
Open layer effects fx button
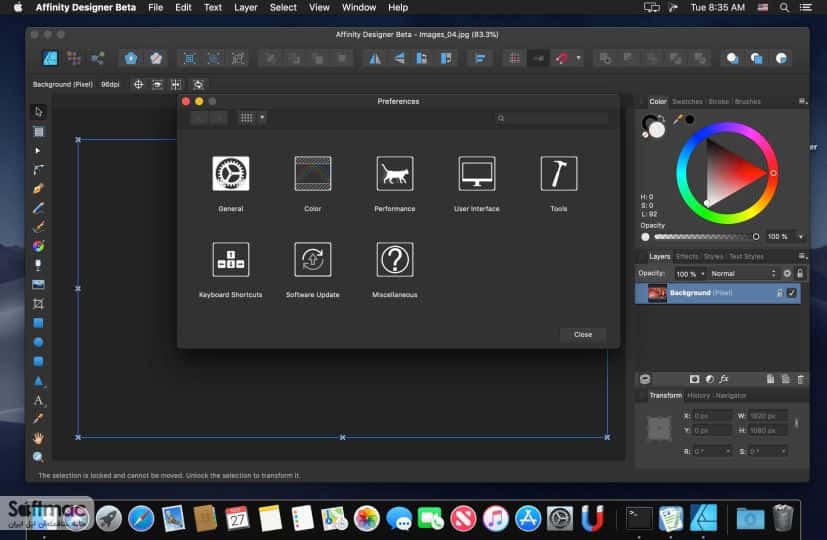pos(724,379)
